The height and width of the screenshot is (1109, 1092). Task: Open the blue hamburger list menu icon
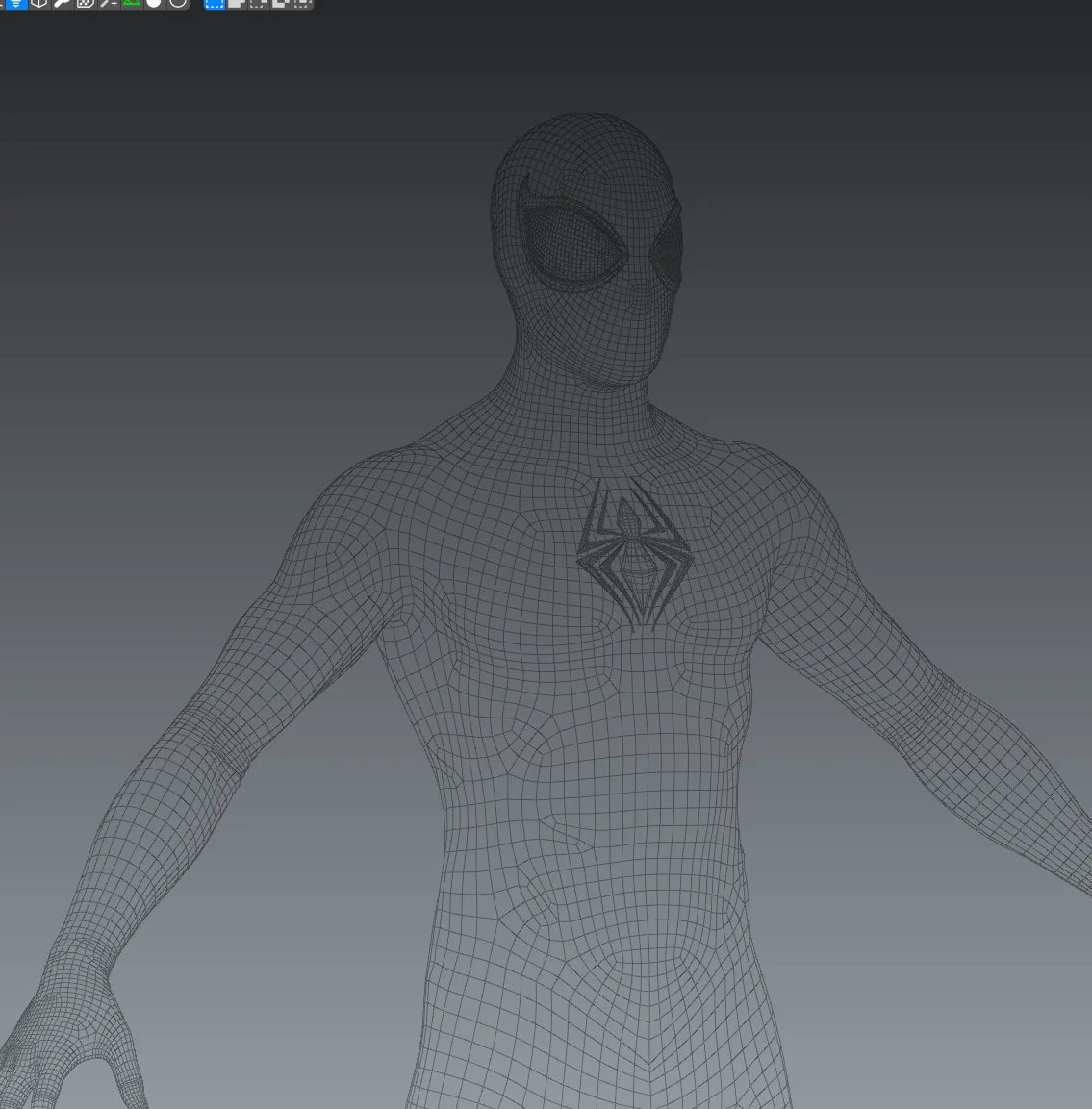tap(15, 4)
